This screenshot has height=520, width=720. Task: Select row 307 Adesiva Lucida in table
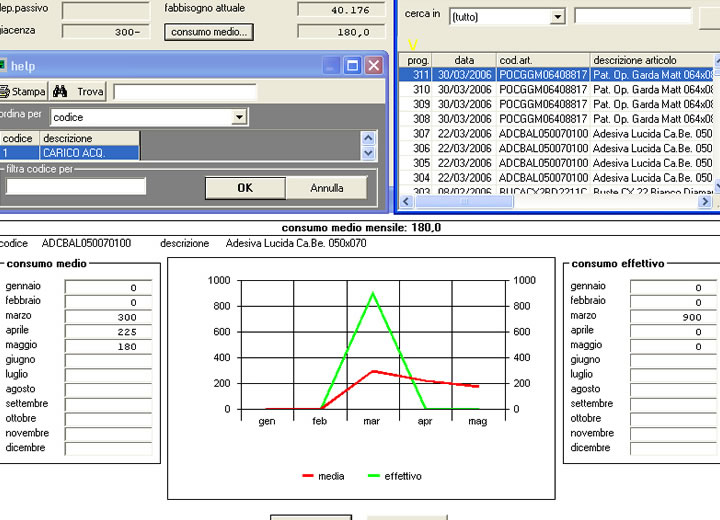point(560,134)
